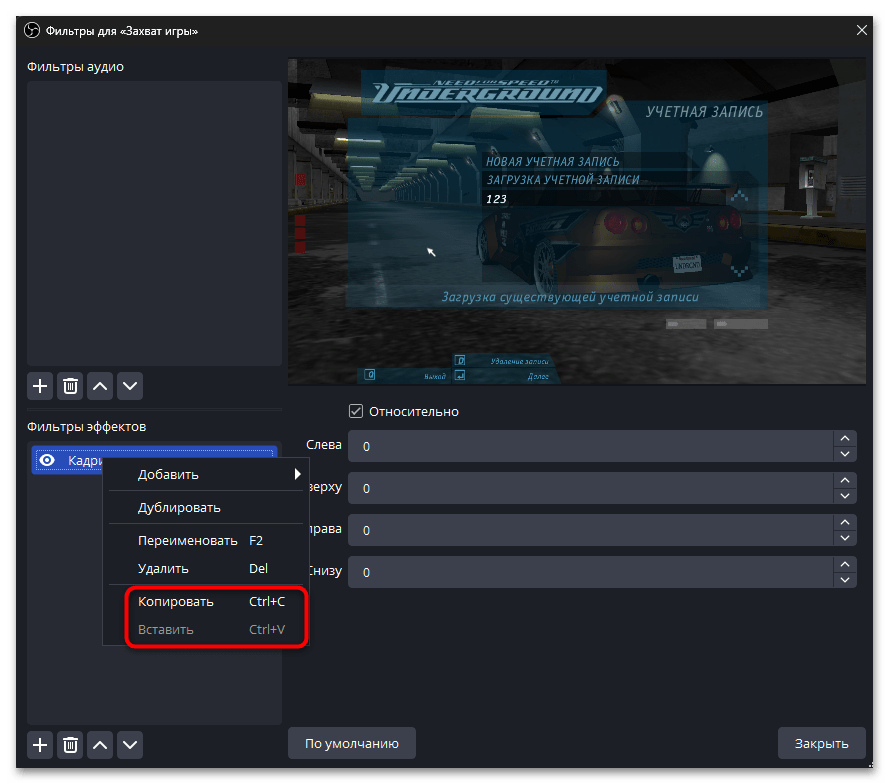Close the filters window with X
This screenshot has height=784, width=889.
[861, 30]
